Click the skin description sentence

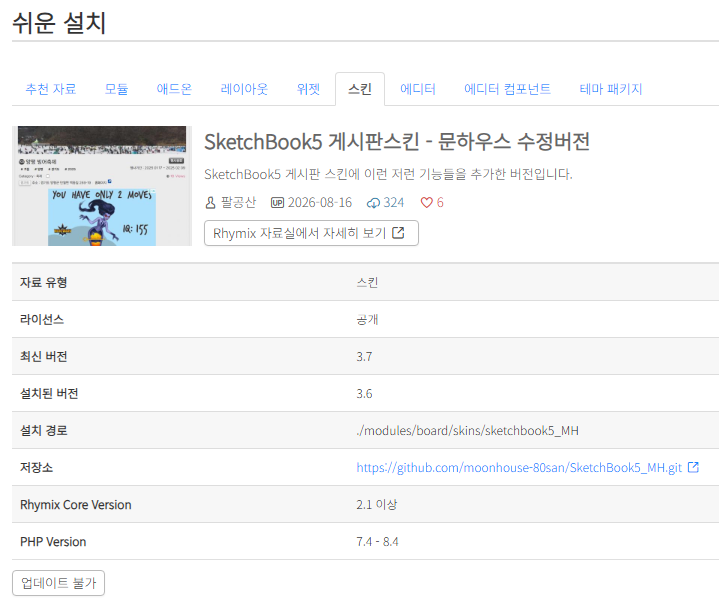388,174
